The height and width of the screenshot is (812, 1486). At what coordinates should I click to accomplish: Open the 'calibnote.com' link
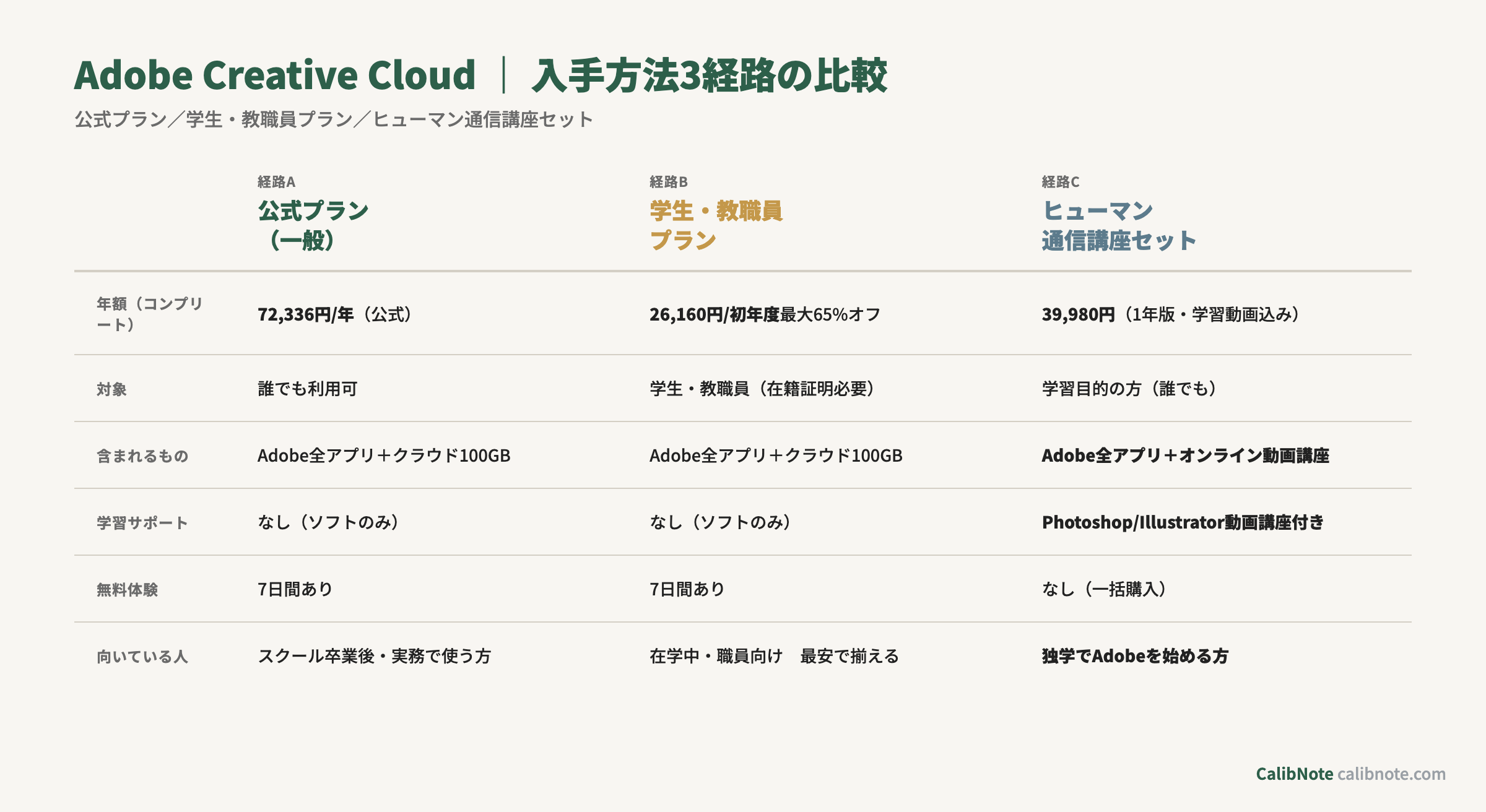[1391, 774]
